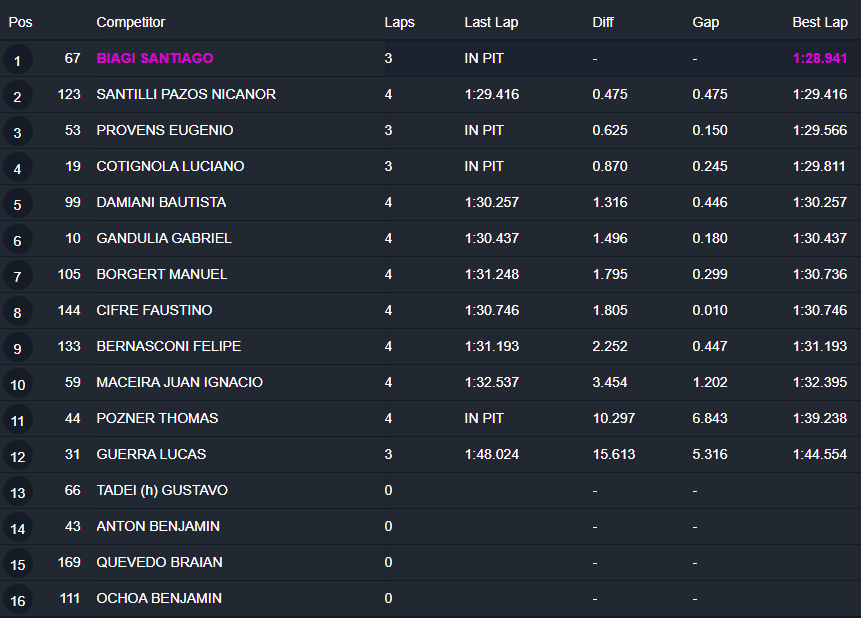Select competitor SANTILLI PAZOS NICANOR
Screen dimensions: 861x618
click(x=186, y=94)
